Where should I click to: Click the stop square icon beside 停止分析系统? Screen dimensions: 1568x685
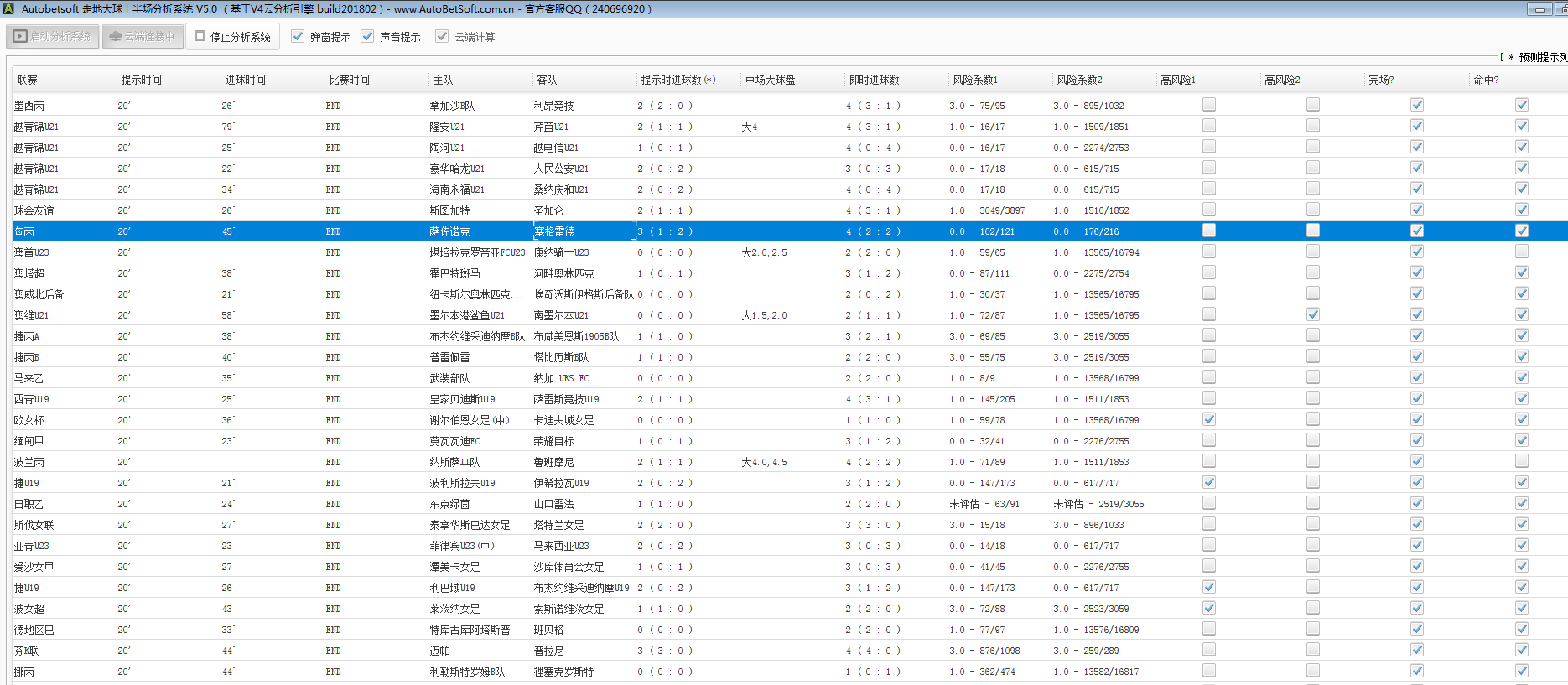tap(200, 36)
